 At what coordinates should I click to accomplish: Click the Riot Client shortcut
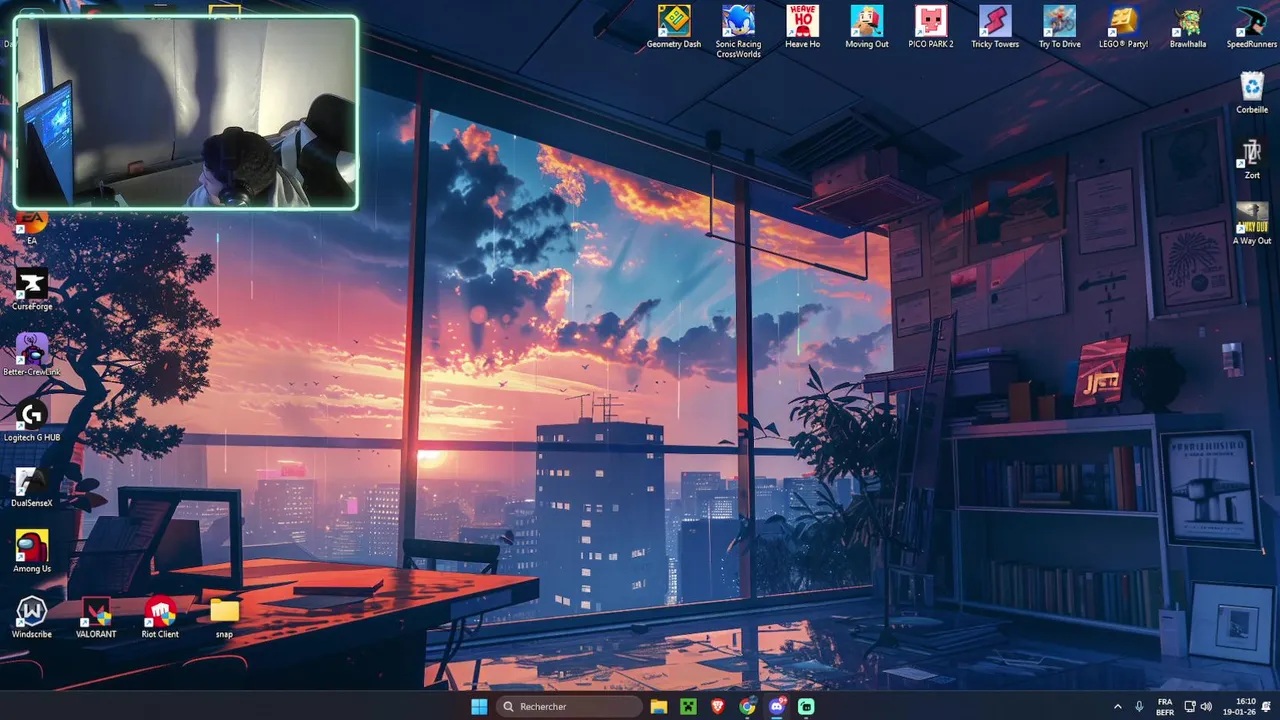(160, 617)
